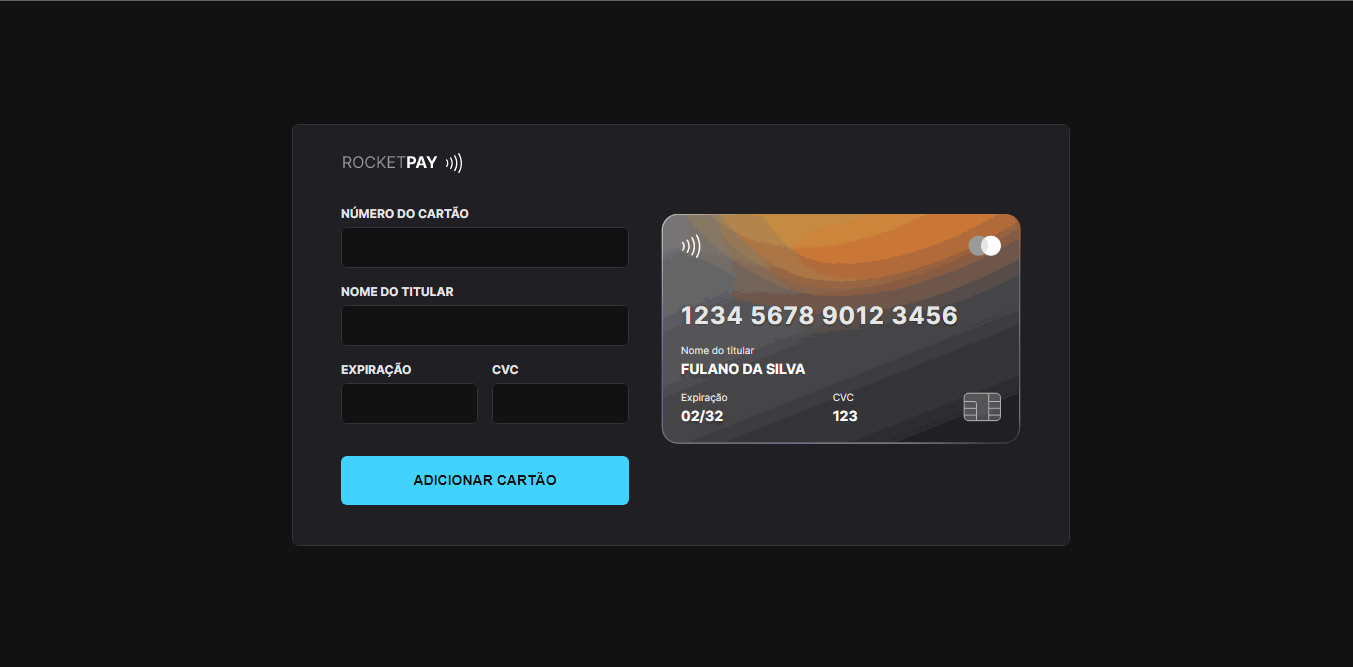
Task: Click the 'Expiração' caption on the card
Action: point(704,398)
